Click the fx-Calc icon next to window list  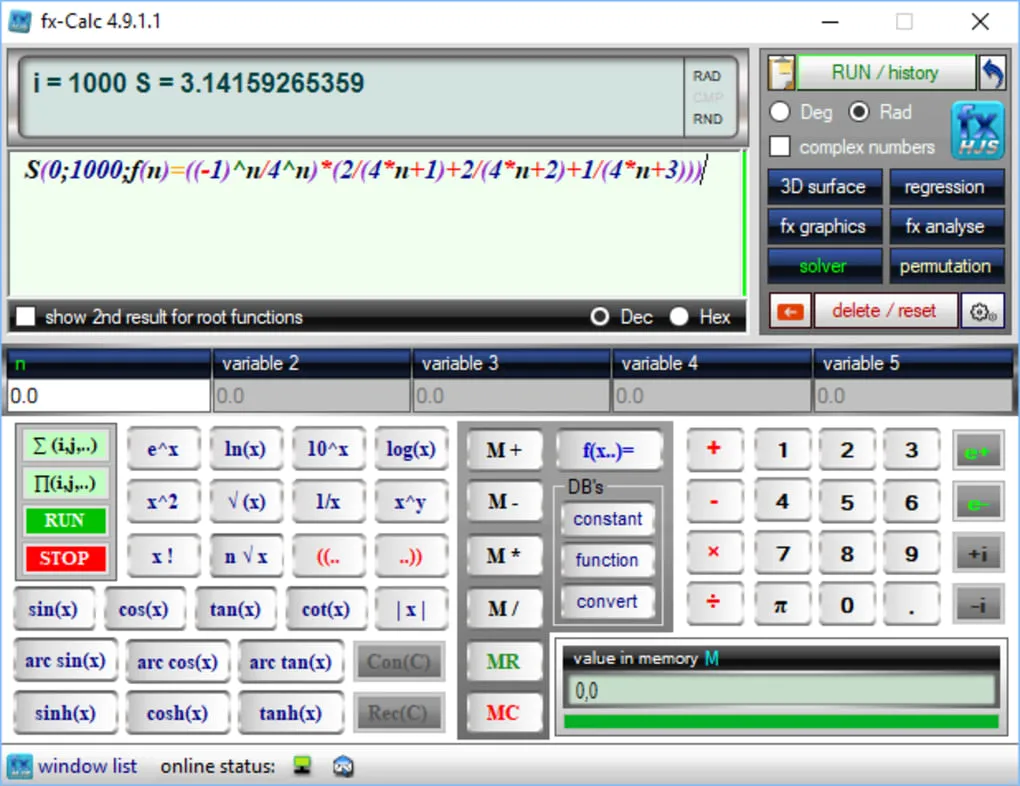pos(20,765)
